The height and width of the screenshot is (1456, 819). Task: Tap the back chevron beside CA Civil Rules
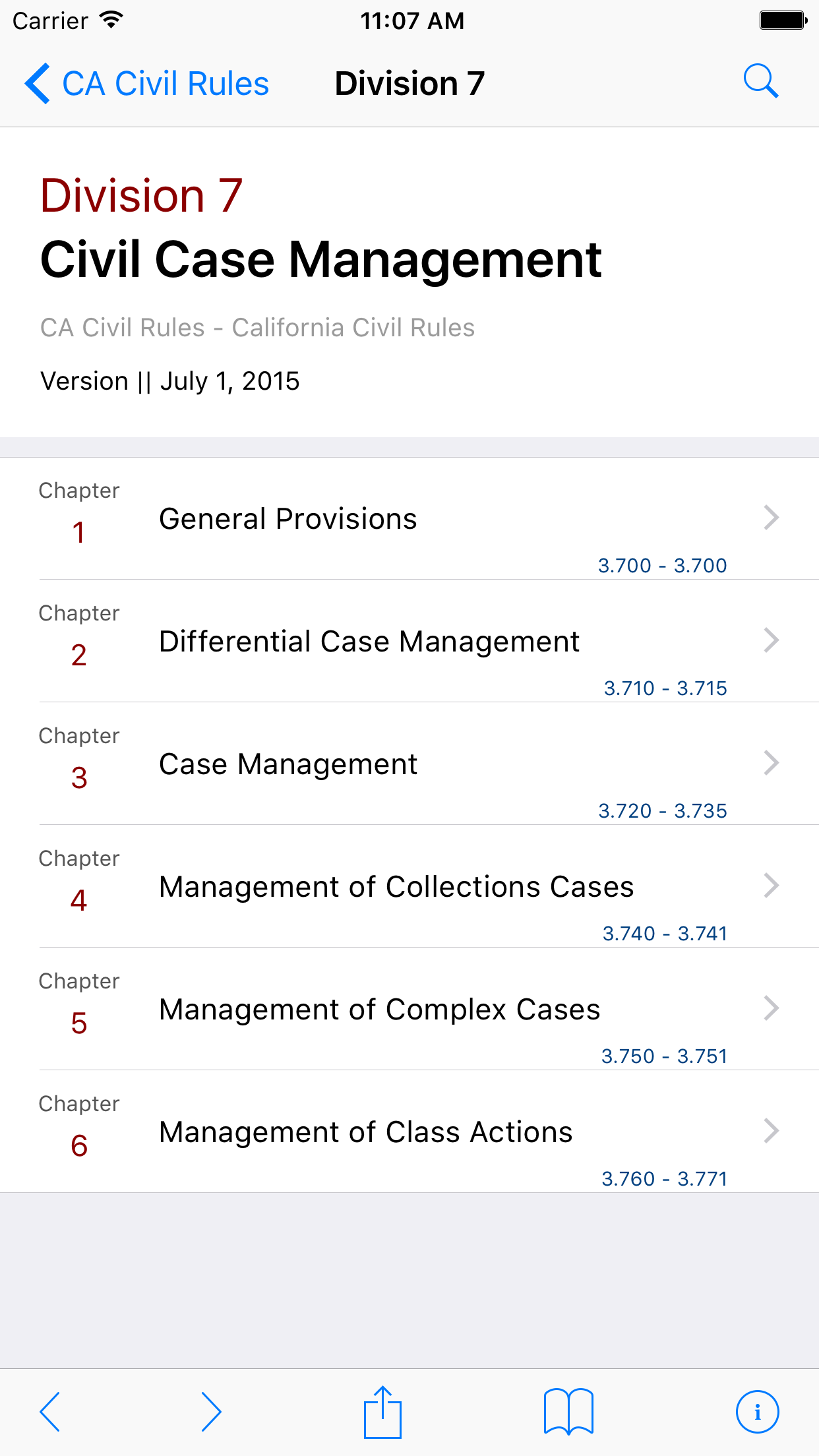click(38, 84)
